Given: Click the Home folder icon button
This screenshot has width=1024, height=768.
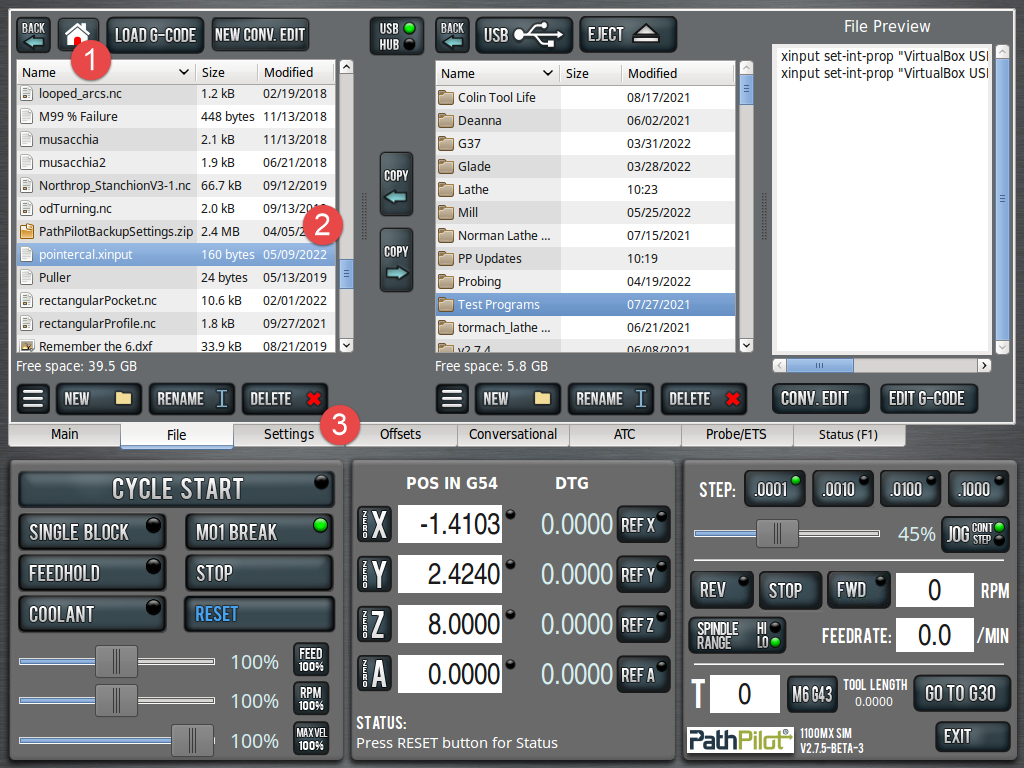Looking at the screenshot, I should click(75, 34).
